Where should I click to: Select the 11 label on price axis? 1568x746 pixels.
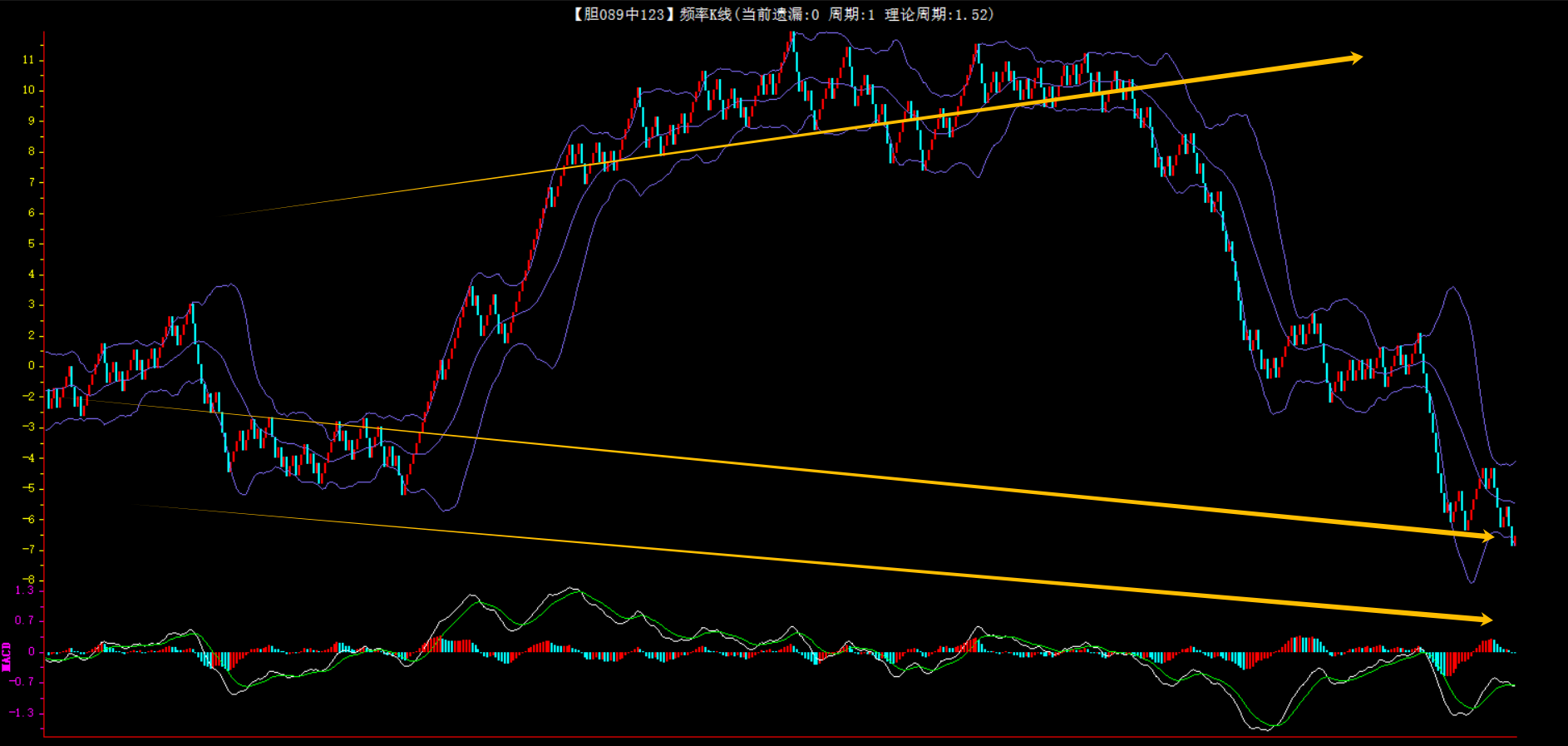pyautogui.click(x=28, y=60)
